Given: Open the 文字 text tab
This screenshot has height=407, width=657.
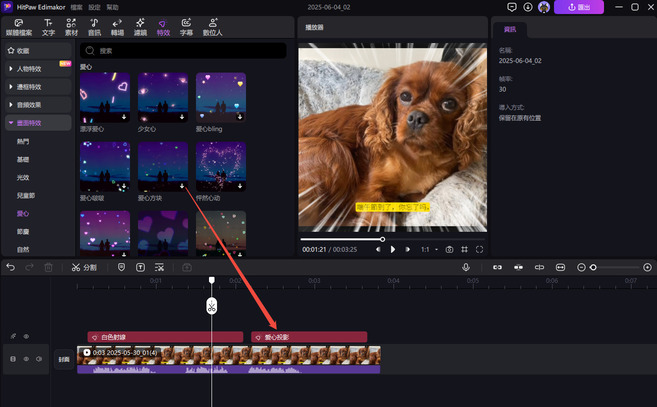Looking at the screenshot, I should (x=48, y=27).
